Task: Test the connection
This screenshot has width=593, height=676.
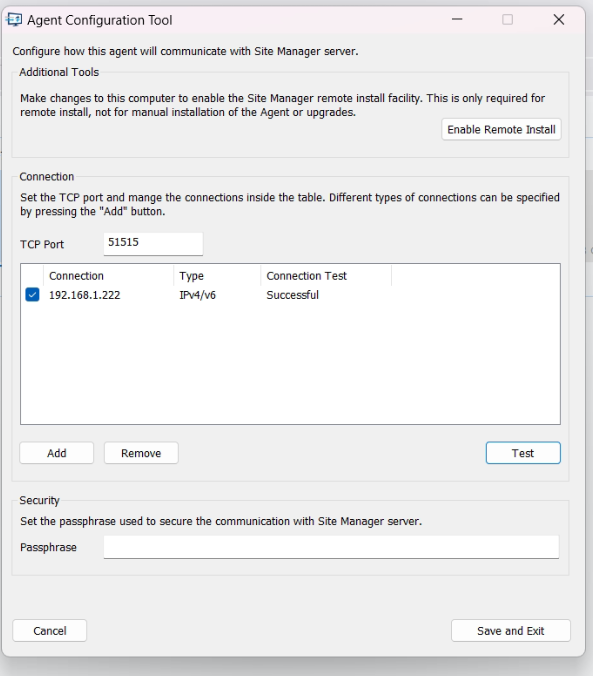Action: [523, 453]
